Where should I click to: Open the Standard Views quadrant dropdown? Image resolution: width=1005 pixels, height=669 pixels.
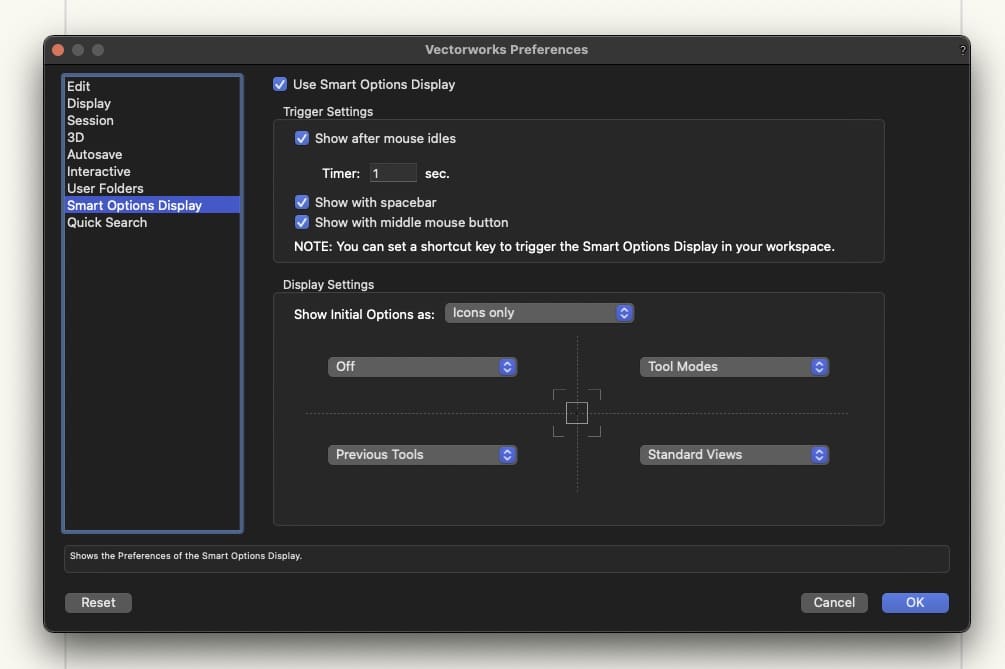tap(735, 454)
